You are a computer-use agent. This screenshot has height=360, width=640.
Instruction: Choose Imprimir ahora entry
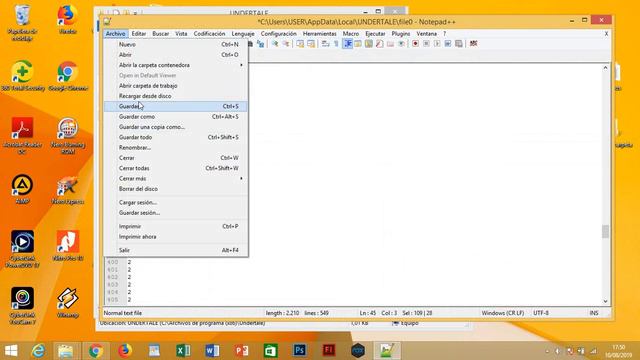tap(176, 237)
